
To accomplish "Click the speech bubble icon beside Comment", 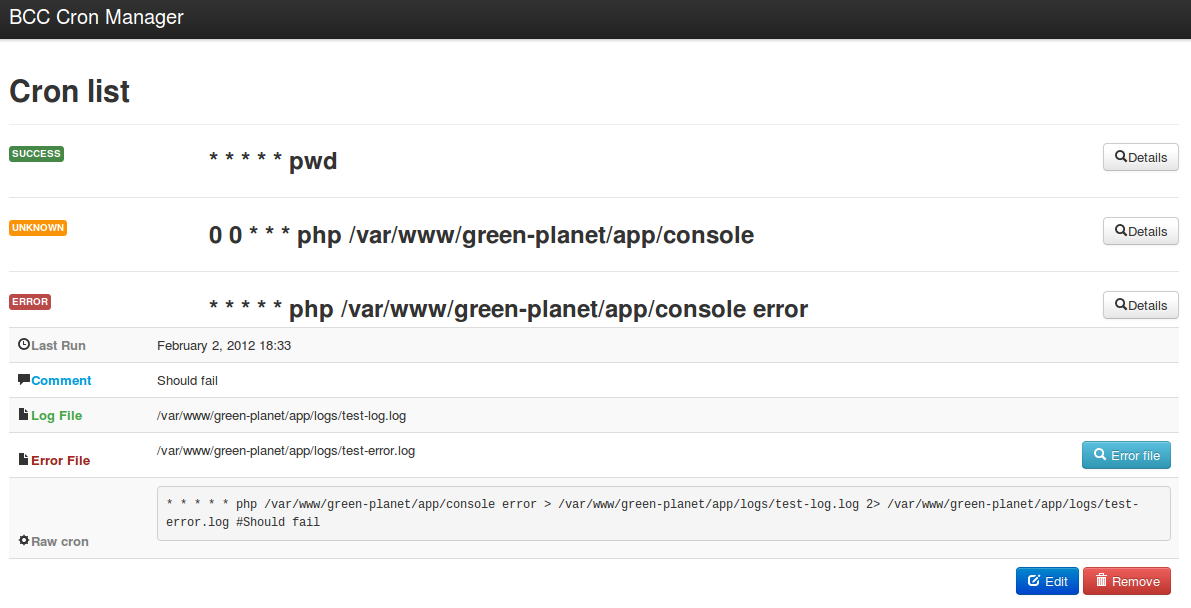I will point(24,379).
